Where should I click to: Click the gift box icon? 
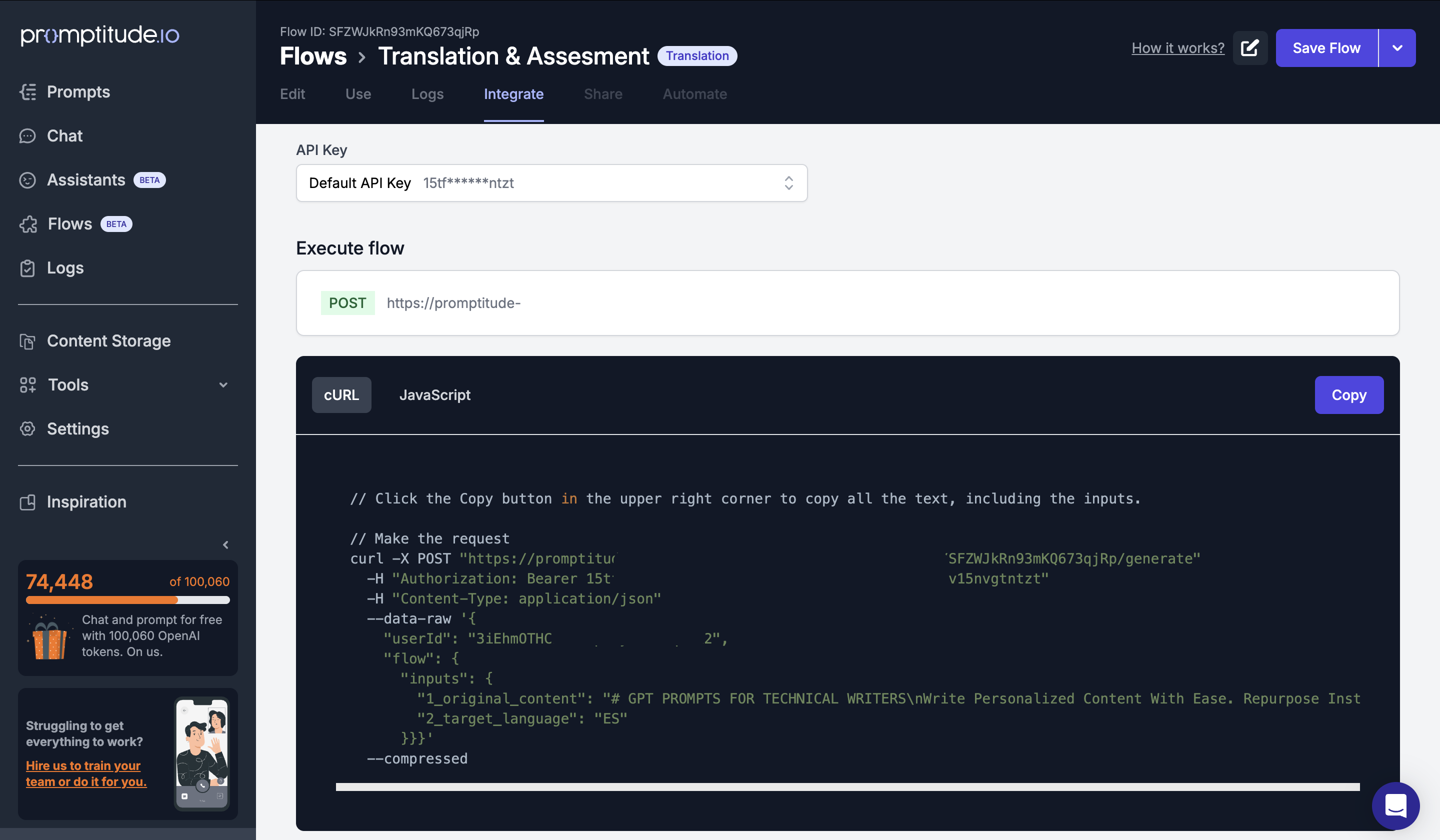point(49,637)
